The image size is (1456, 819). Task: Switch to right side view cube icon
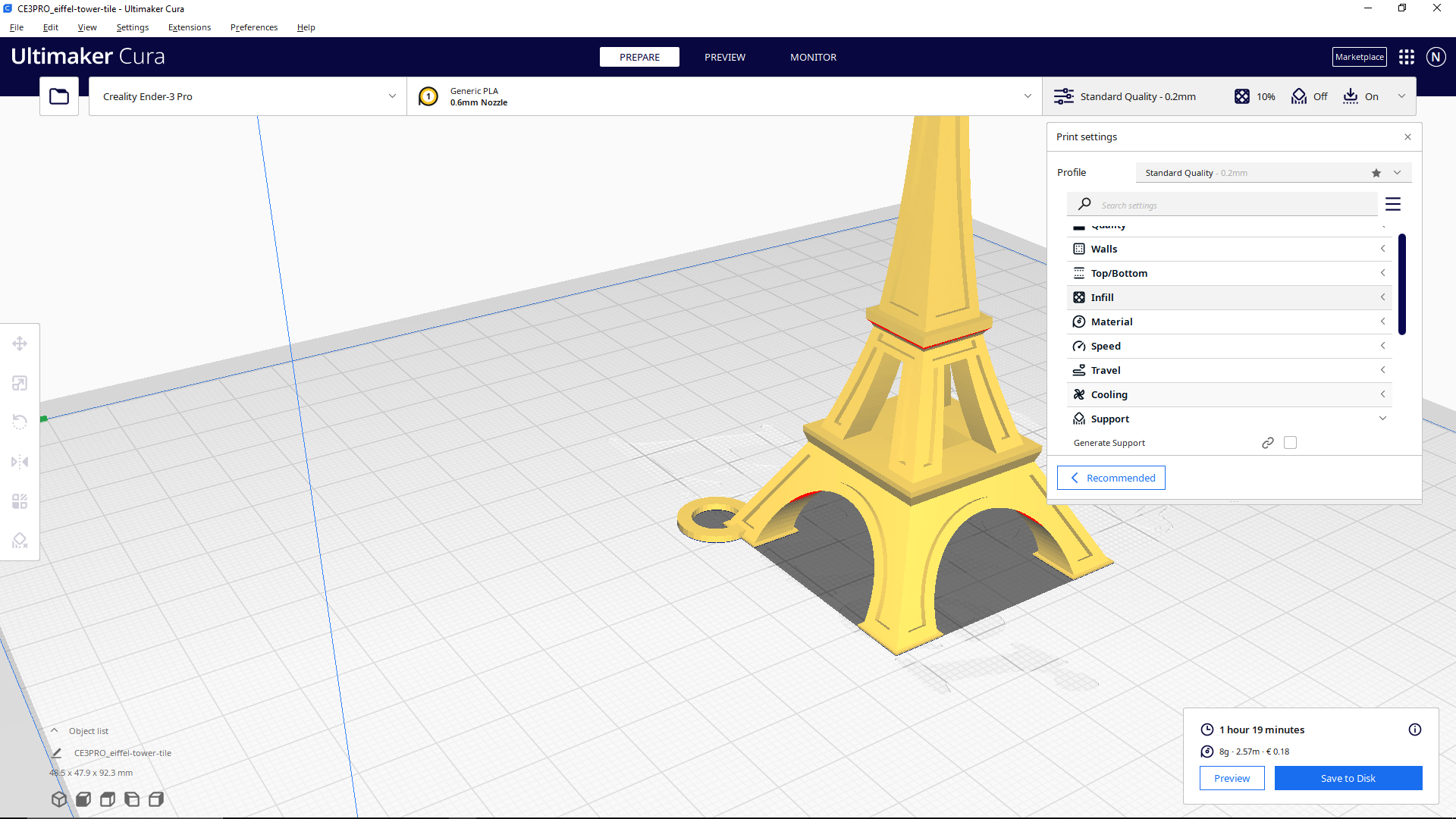click(x=156, y=799)
